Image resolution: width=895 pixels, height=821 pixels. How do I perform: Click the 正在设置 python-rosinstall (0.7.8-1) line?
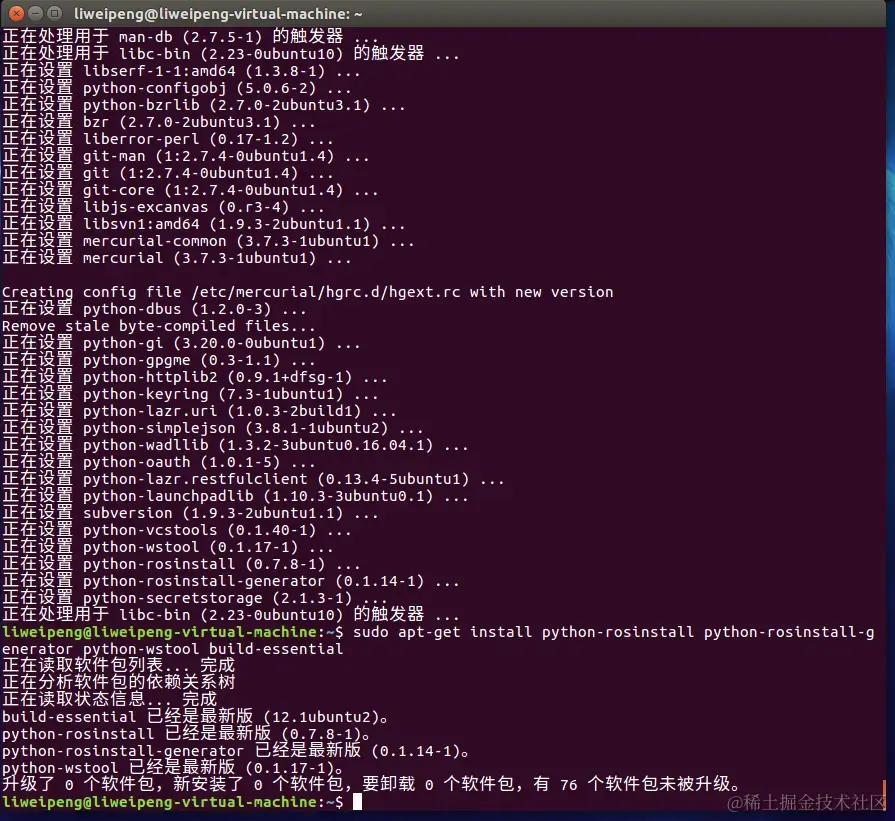pos(182,564)
